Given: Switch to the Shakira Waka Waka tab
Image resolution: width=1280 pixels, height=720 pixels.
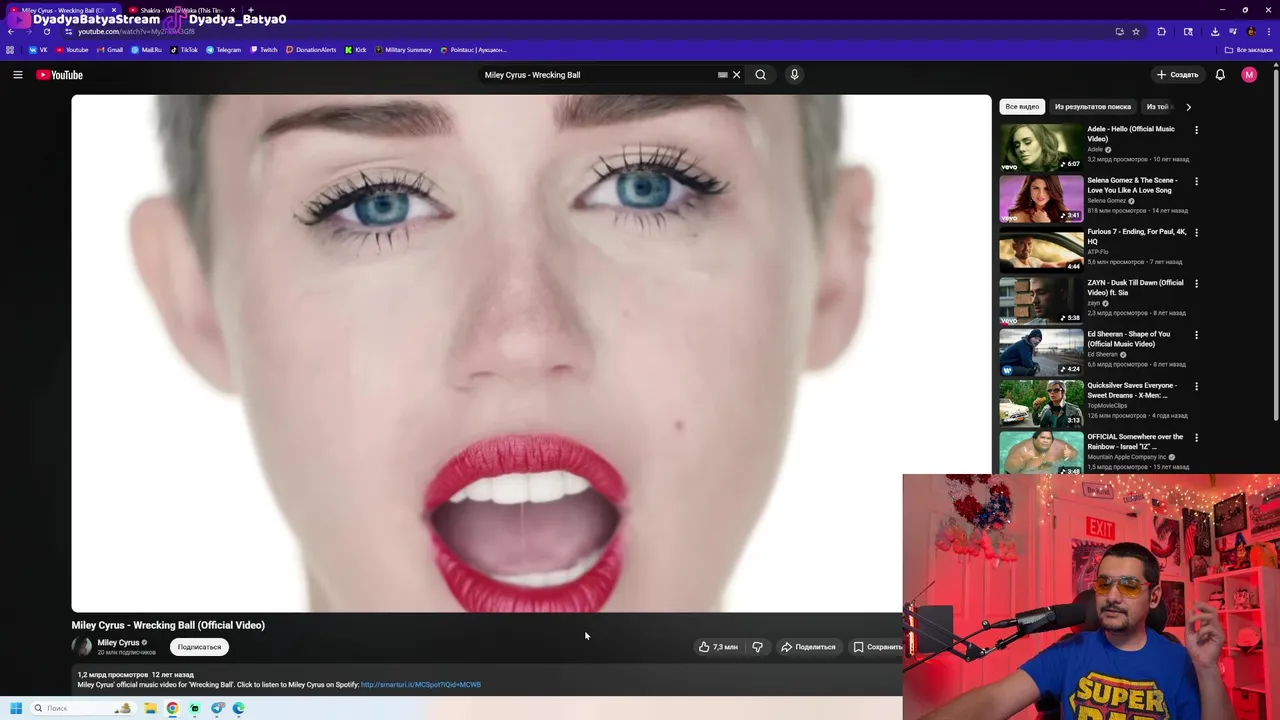Looking at the screenshot, I should tap(180, 10).
